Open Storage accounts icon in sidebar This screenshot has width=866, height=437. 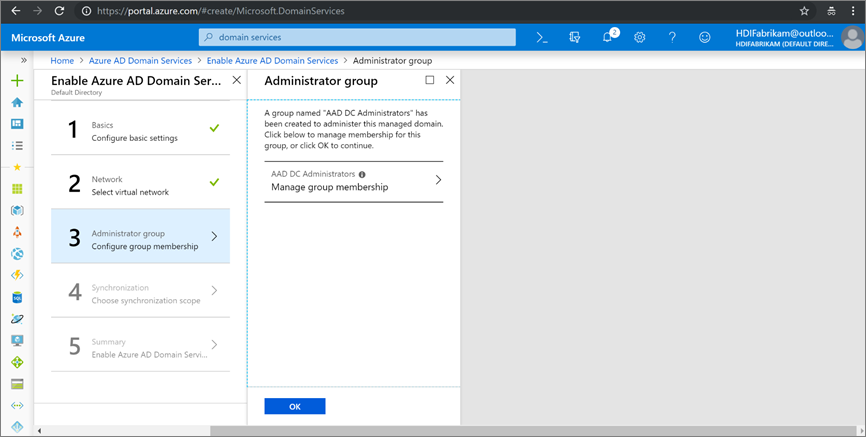tap(17, 384)
